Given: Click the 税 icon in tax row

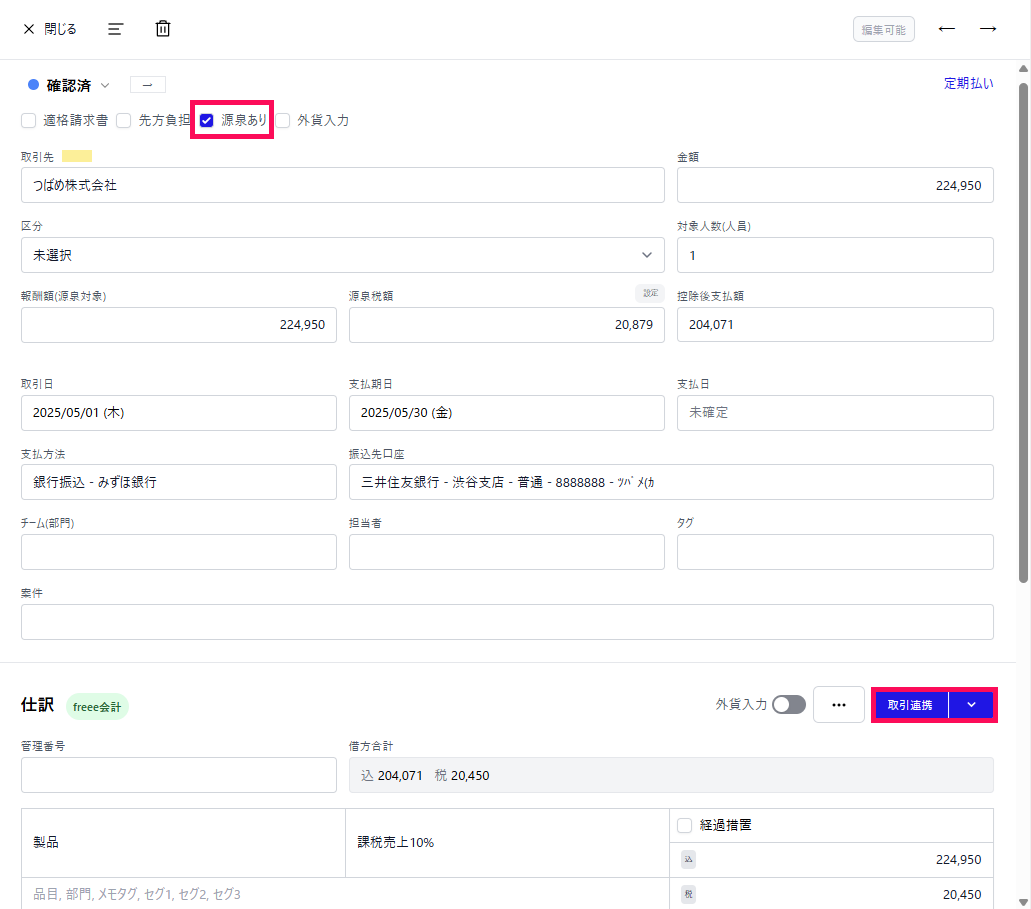Looking at the screenshot, I should tap(688, 894).
